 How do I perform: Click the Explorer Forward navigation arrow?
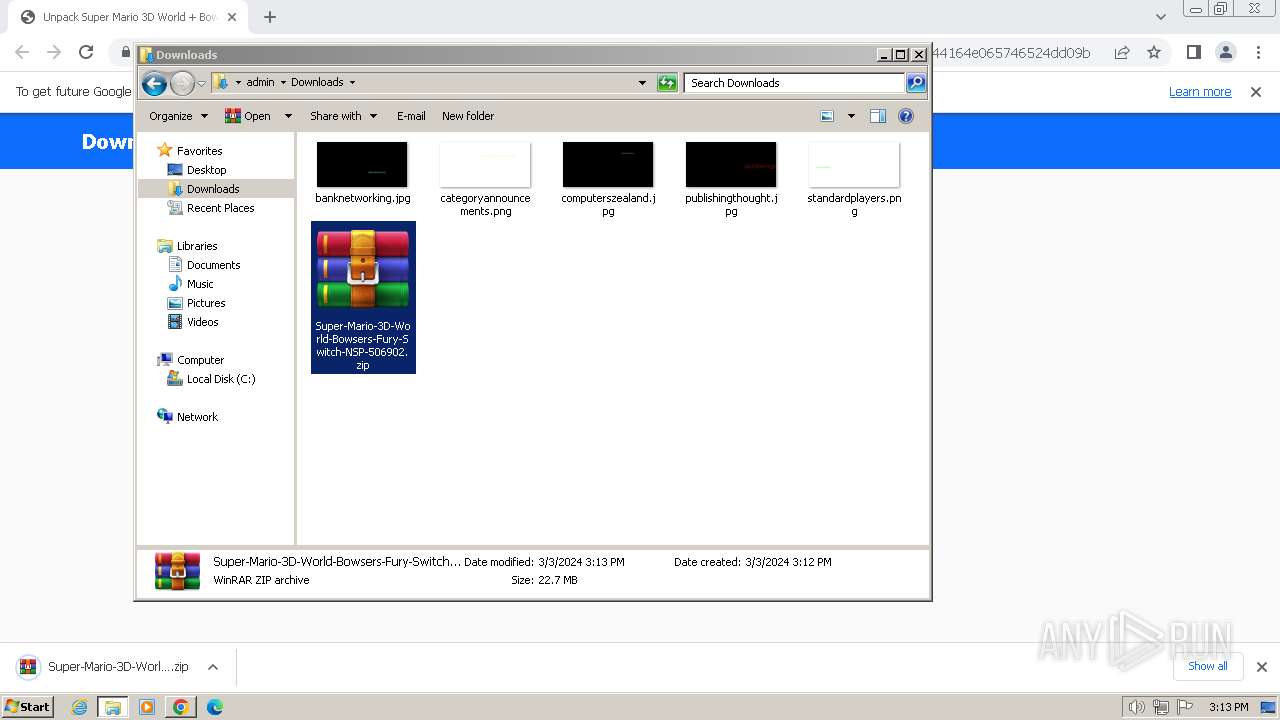coord(182,83)
